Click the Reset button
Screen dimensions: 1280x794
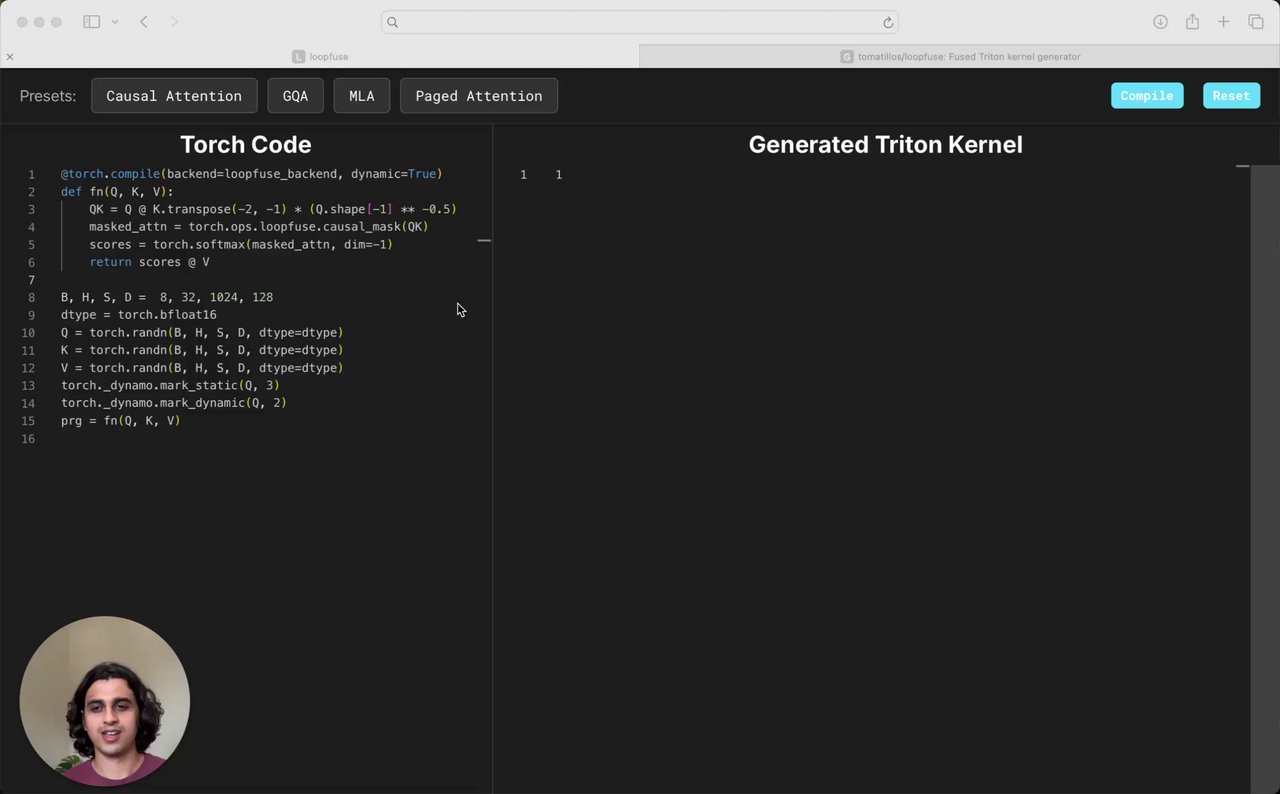point(1231,96)
